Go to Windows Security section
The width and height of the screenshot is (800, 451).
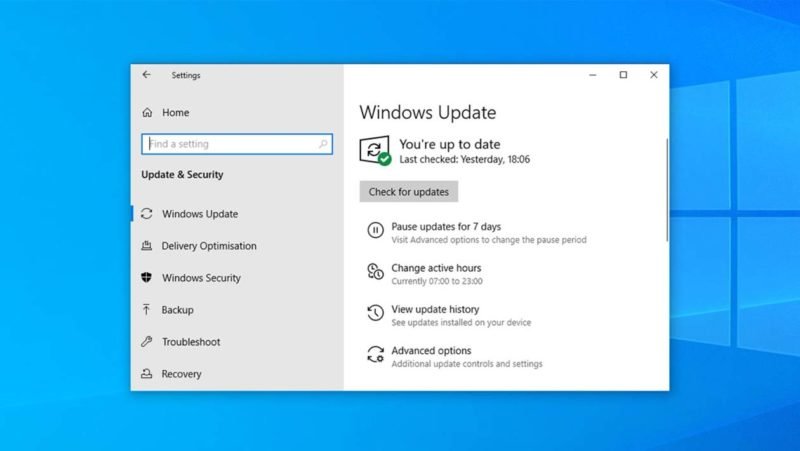coord(201,278)
